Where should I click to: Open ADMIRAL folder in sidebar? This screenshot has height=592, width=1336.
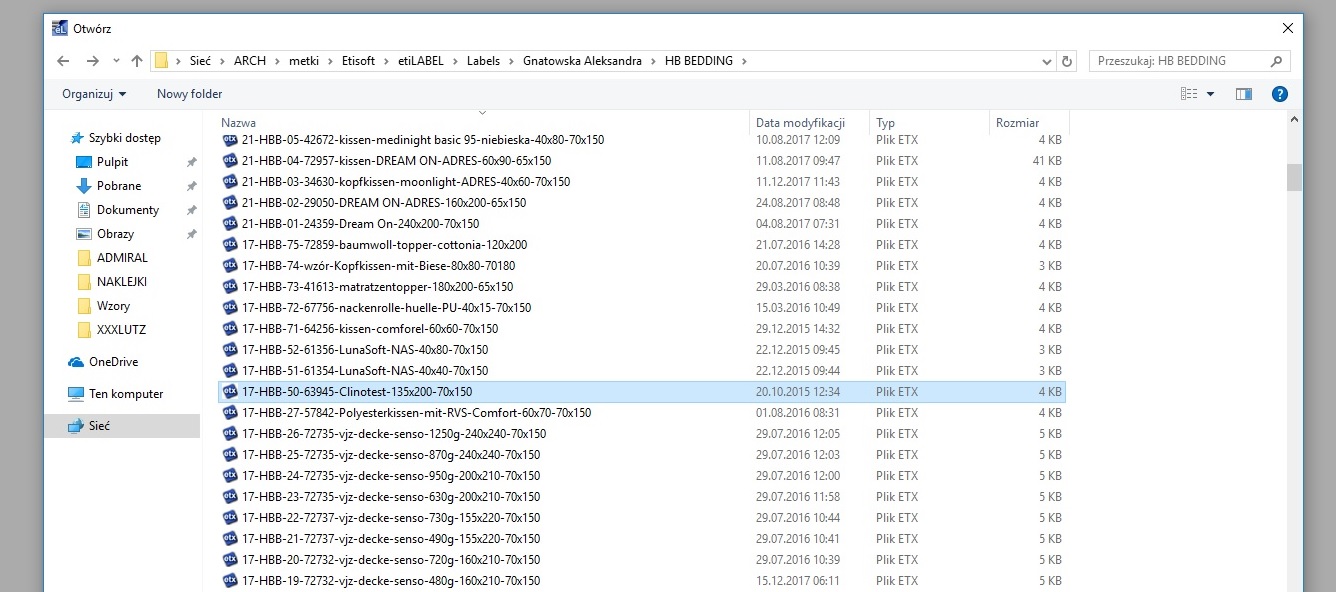(121, 257)
